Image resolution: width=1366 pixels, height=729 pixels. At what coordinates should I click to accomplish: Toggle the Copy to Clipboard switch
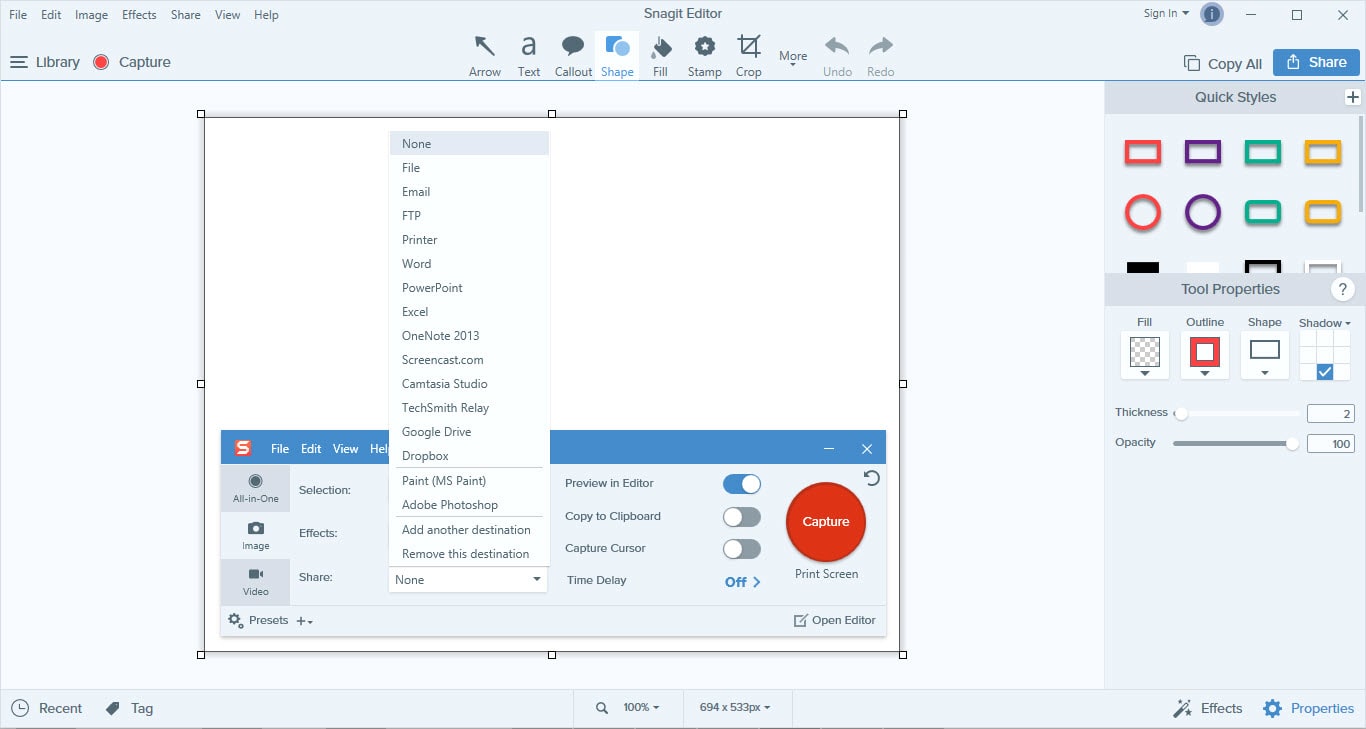click(x=742, y=517)
